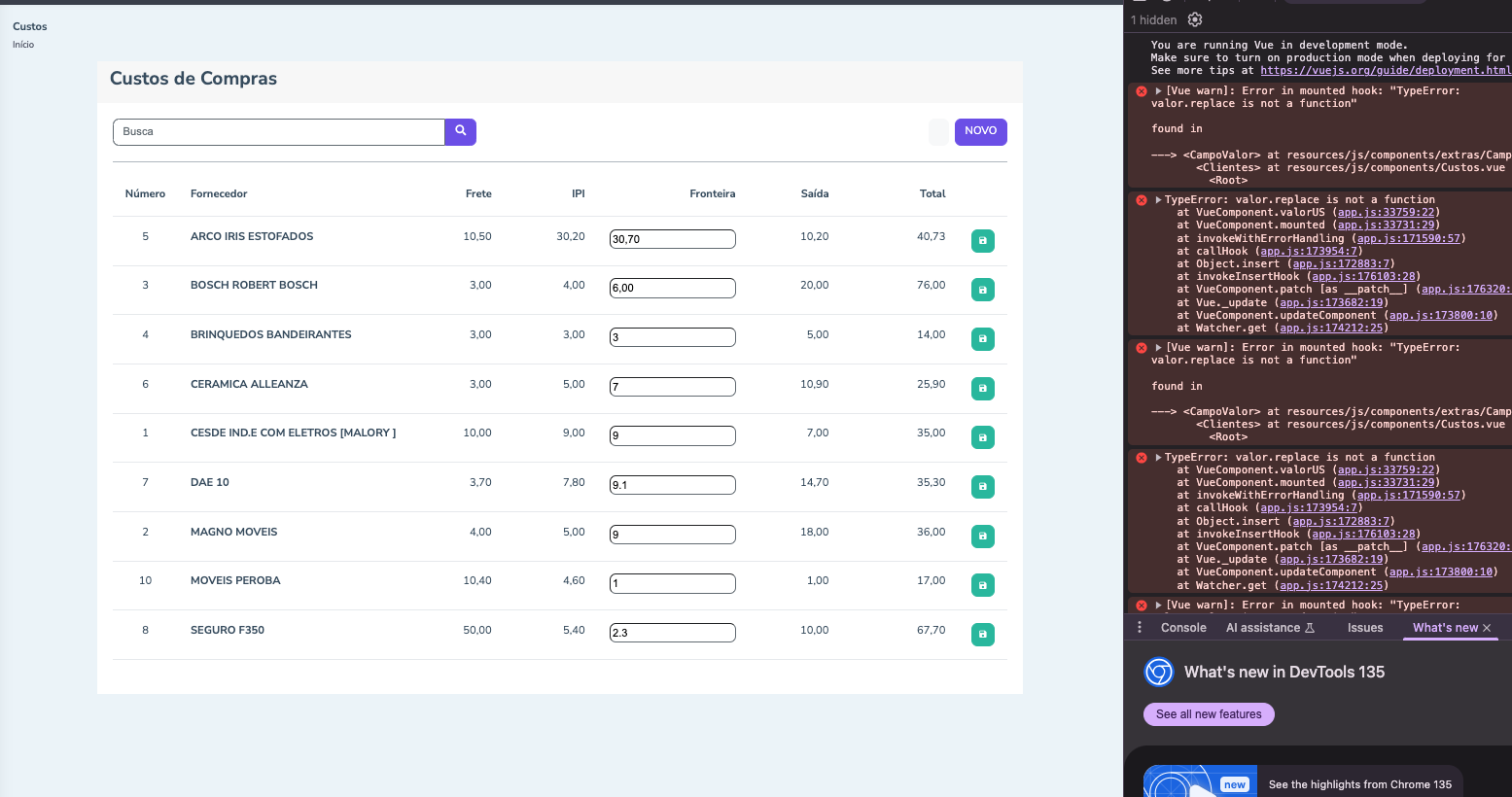
Task: Expand first TypeError valor.replace stack trace
Action: pos(1158,200)
